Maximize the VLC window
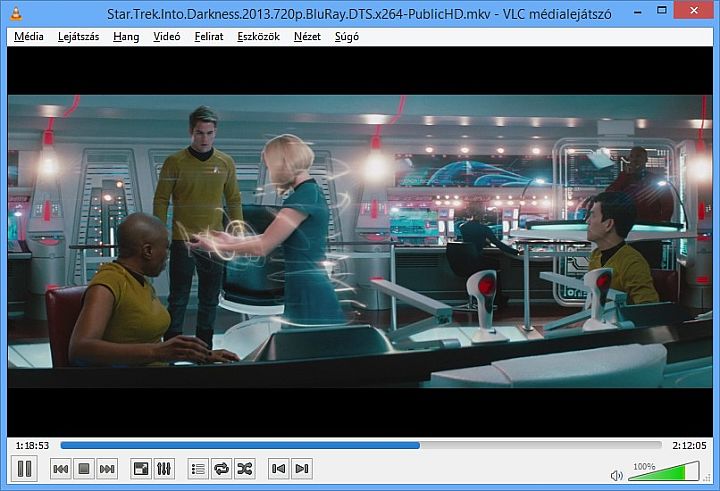 662,10
